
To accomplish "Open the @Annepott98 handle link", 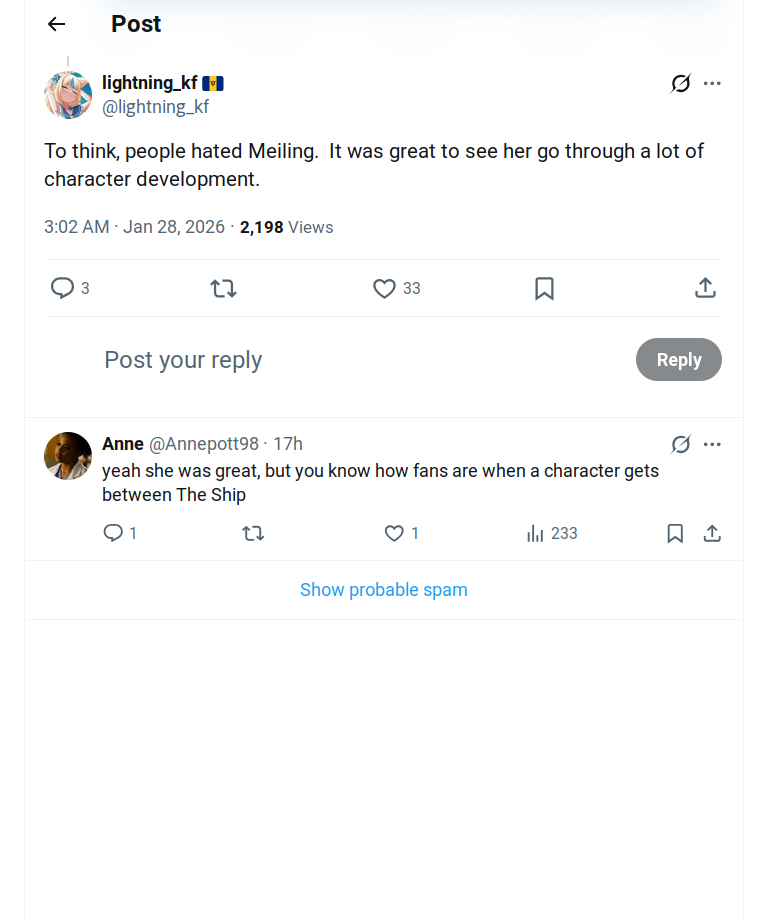I will (x=204, y=444).
